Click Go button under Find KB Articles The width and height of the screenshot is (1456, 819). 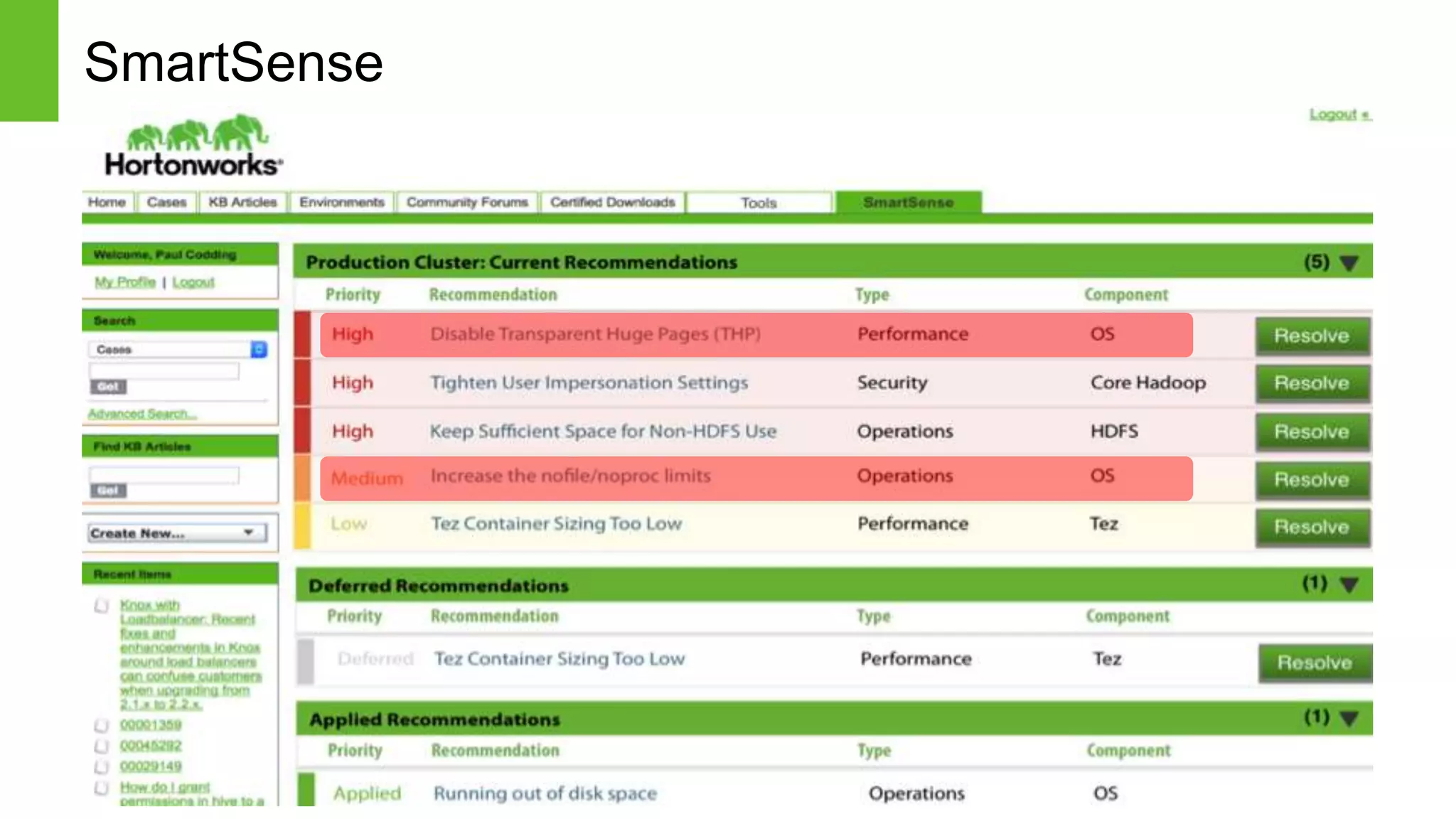coord(108,491)
